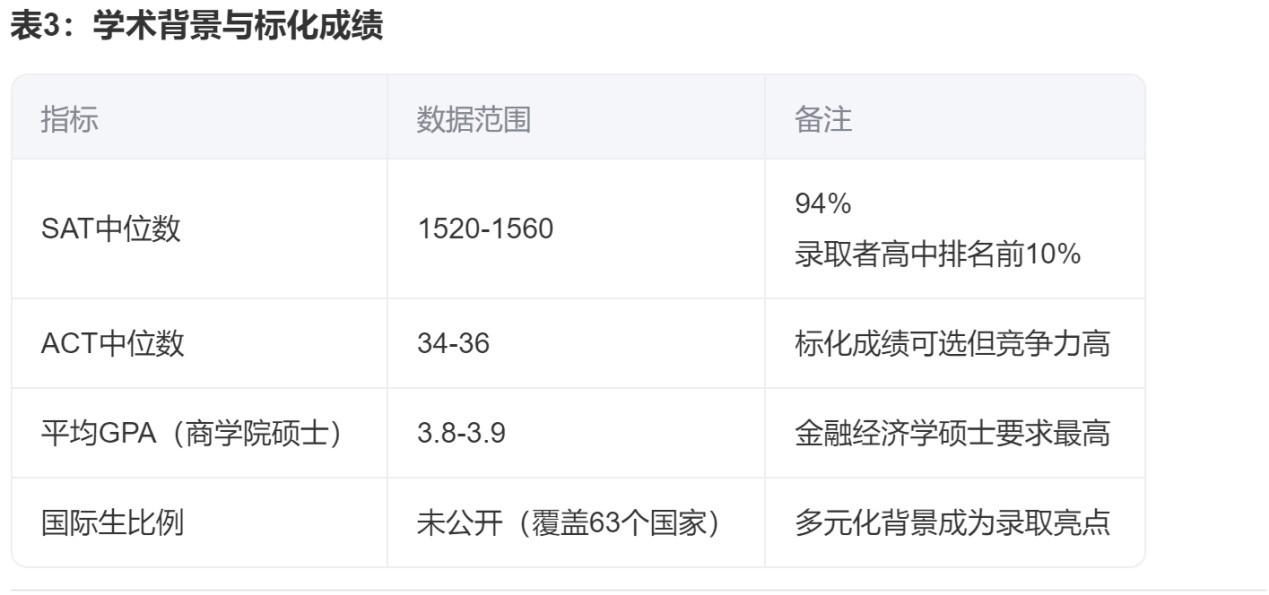This screenshot has width=1269, height=595.
Task: Select the '指标' column header
Action: coord(69,120)
